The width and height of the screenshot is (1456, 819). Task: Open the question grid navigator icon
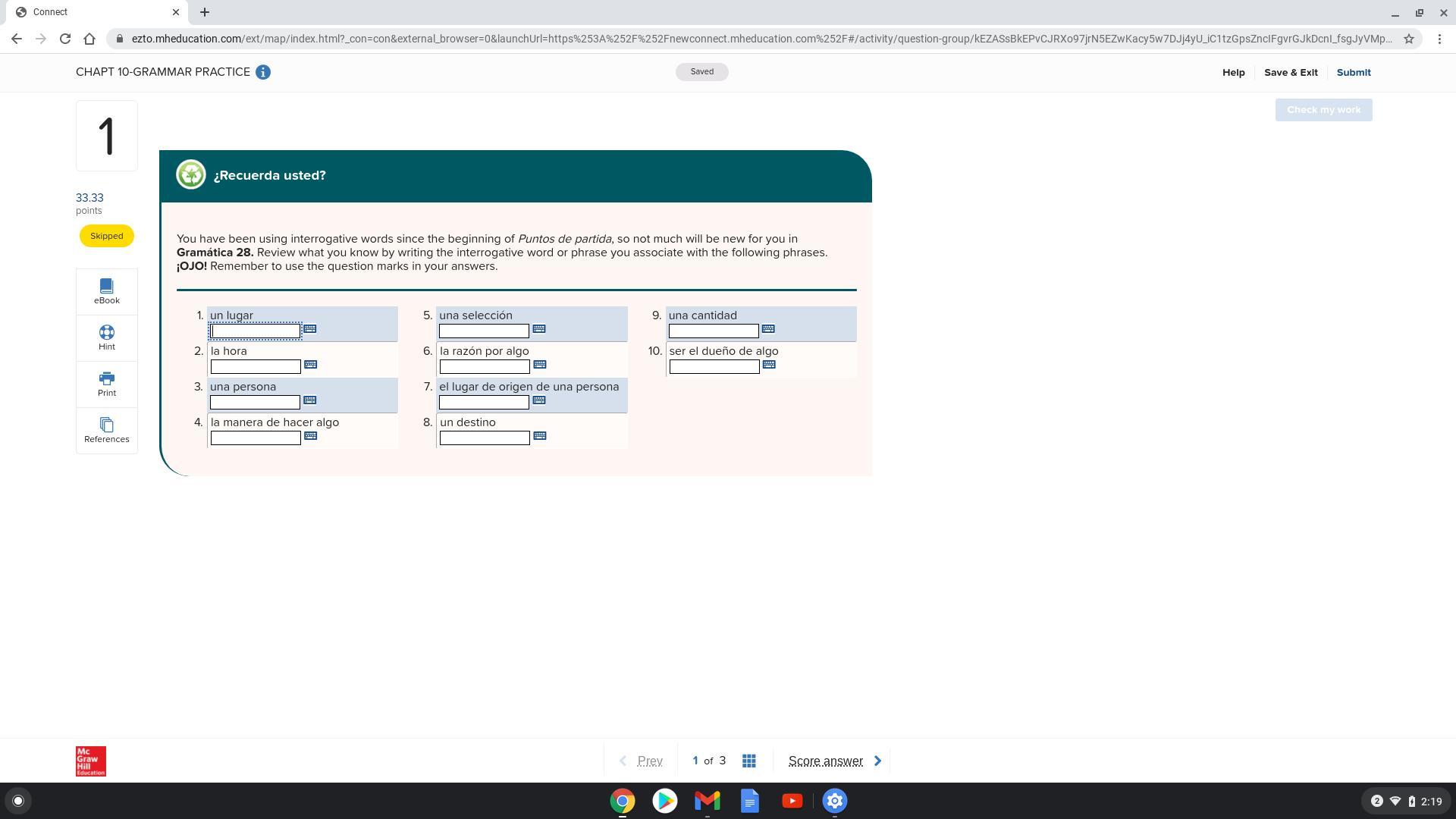(x=748, y=761)
